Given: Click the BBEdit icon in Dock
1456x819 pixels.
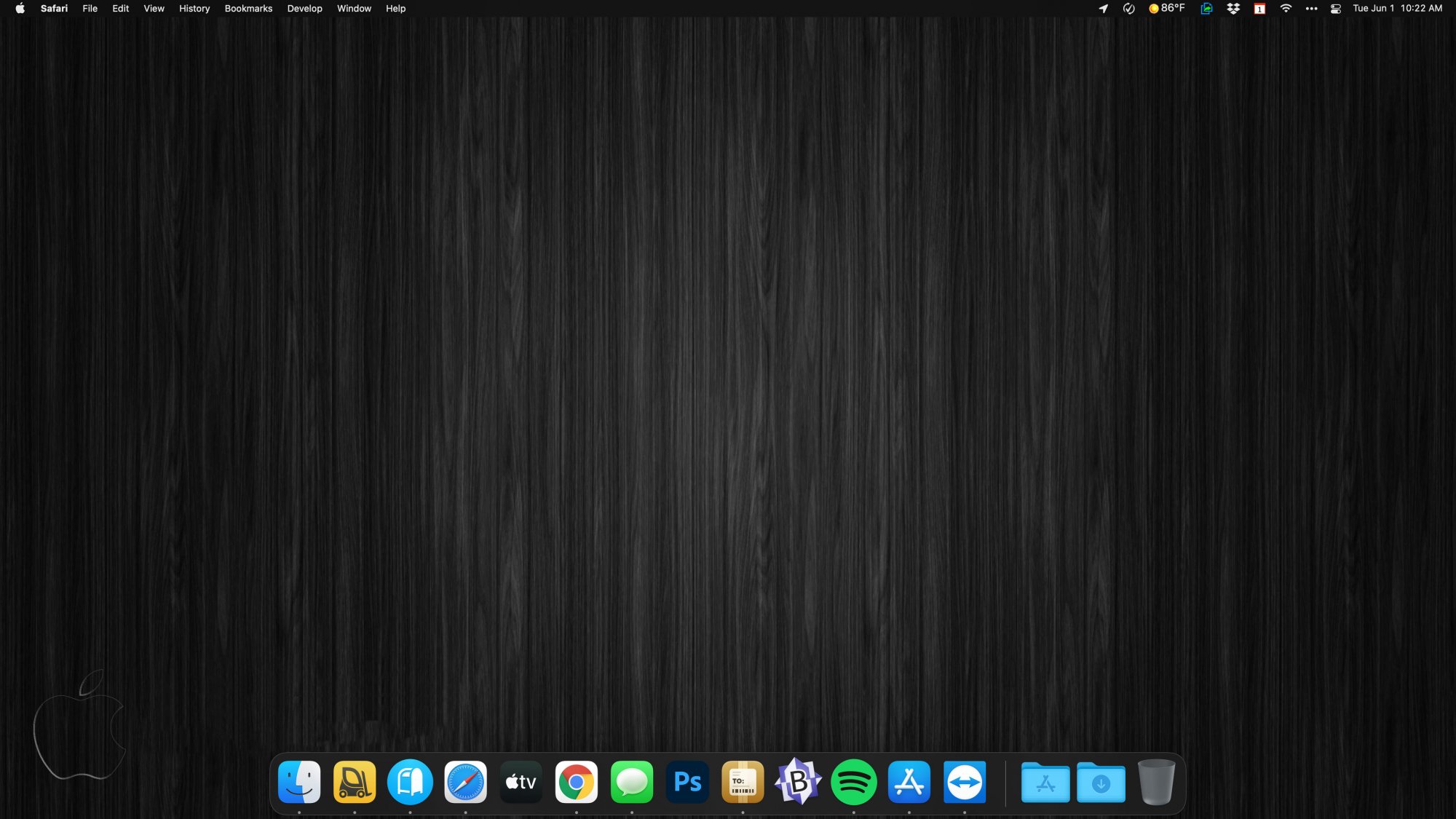Looking at the screenshot, I should coord(798,783).
